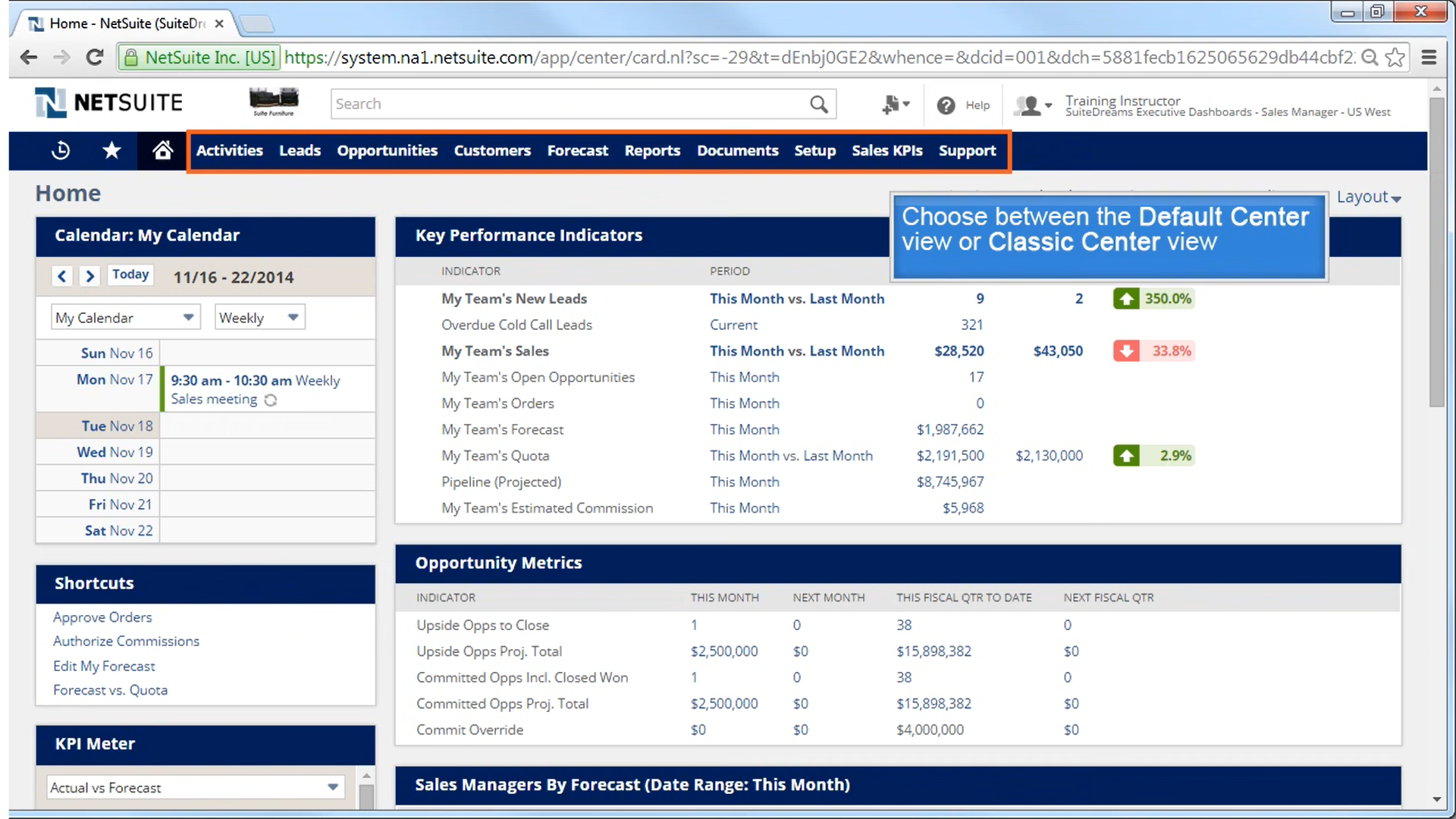
Task: Open the Actual vs Forecast dropdown
Action: pyautogui.click(x=196, y=787)
